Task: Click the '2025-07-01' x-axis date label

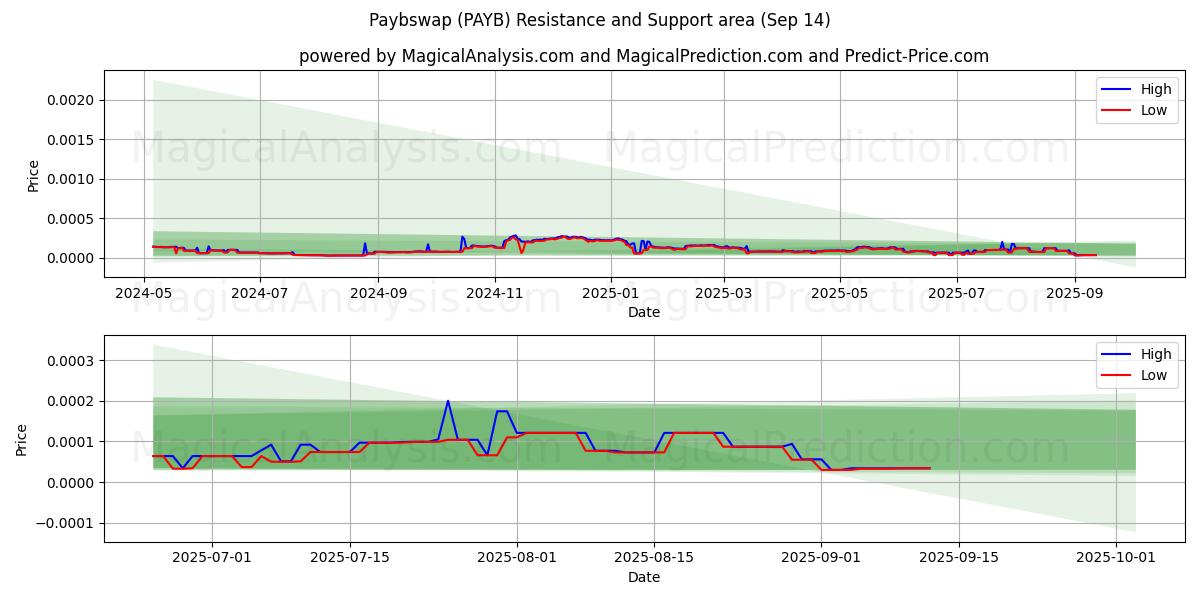Action: click(211, 559)
